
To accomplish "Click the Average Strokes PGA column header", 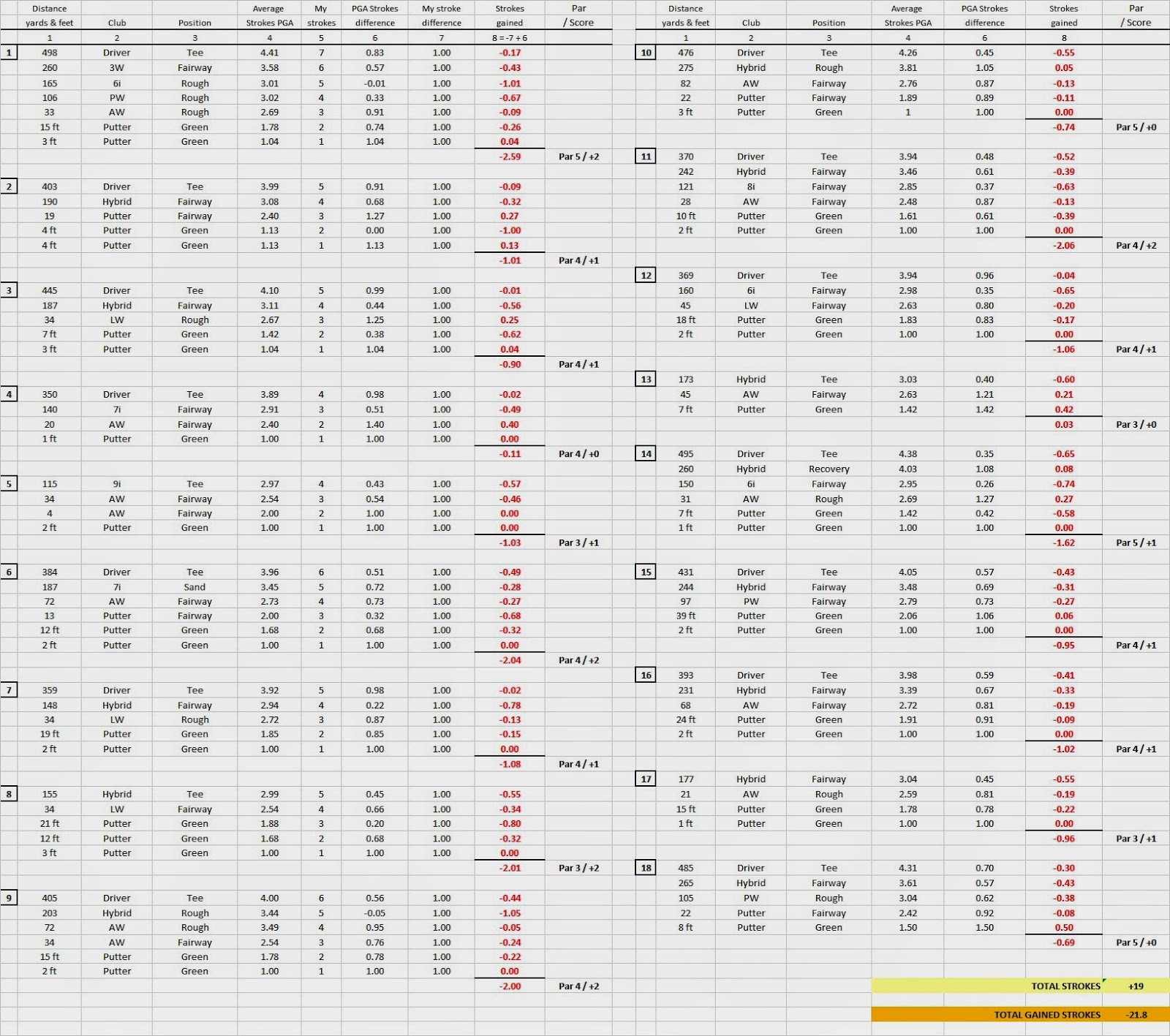I will [x=268, y=15].
